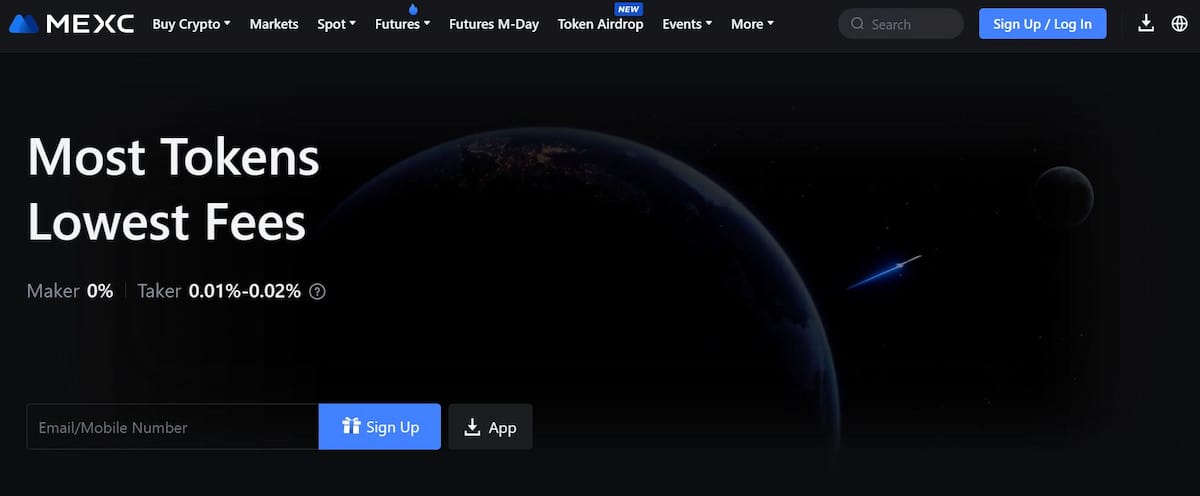Click the Sign Up button with gift icon

(380, 427)
